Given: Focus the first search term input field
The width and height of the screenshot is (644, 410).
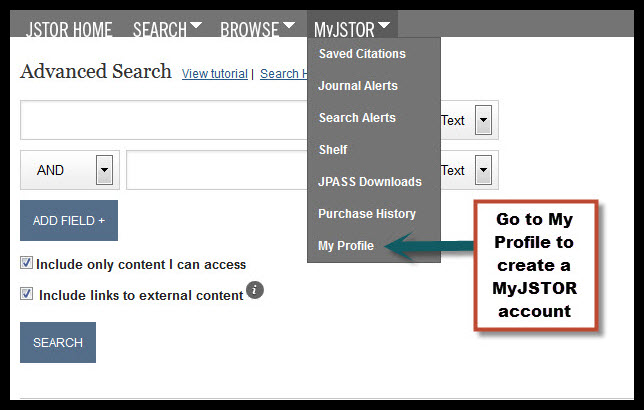Looking at the screenshot, I should click(x=164, y=120).
